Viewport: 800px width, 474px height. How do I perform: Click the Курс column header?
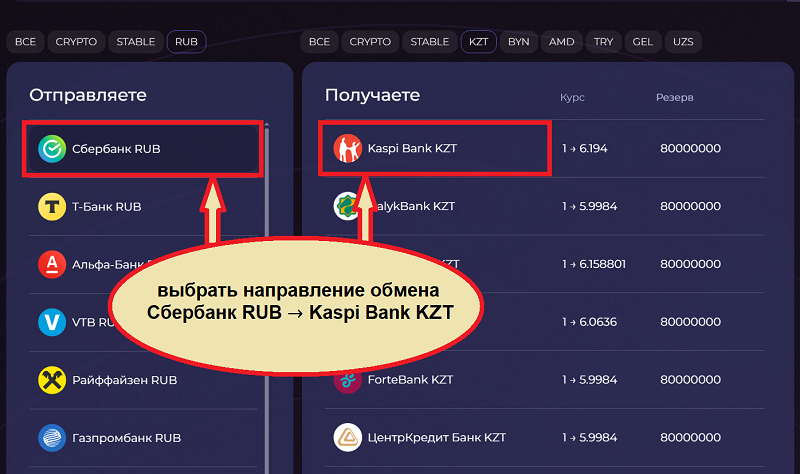pos(572,97)
